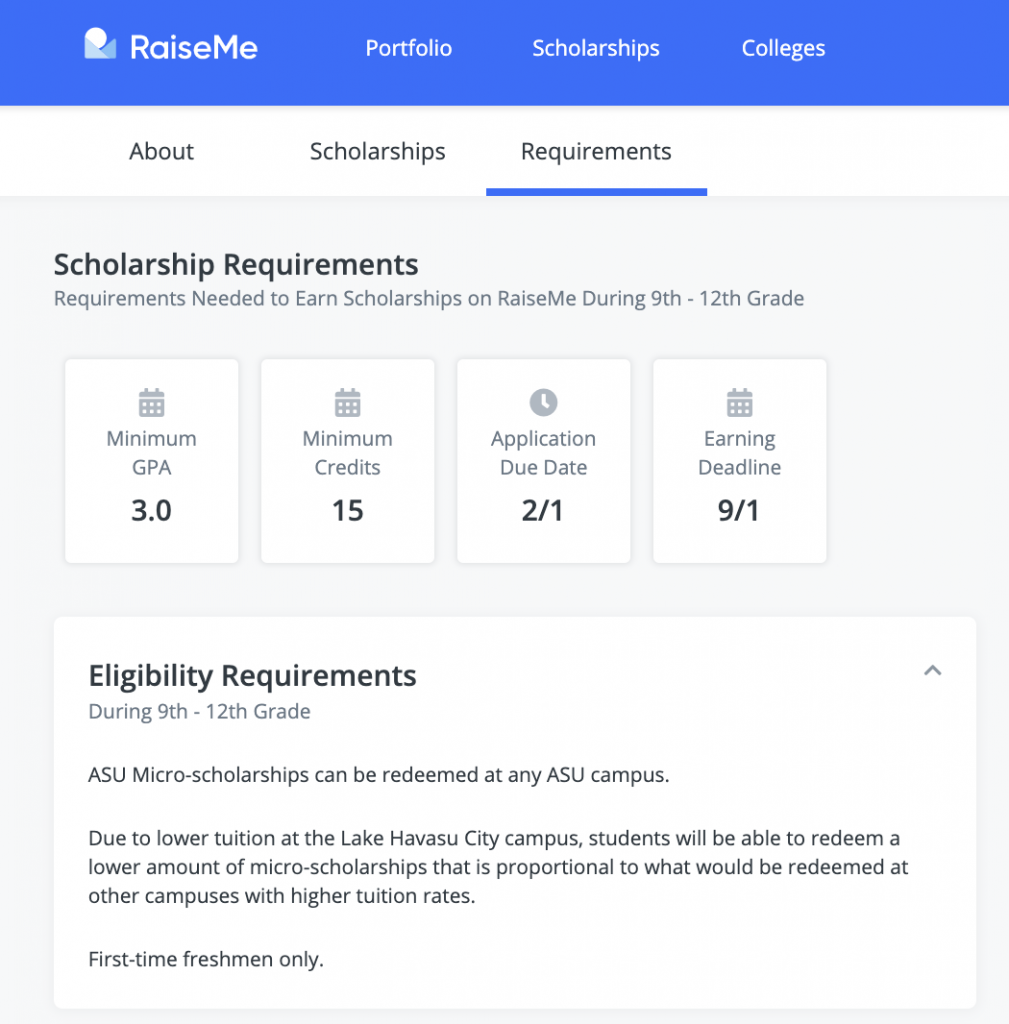Click the Scholarship Requirements page heading
This screenshot has width=1009, height=1024.
[x=236, y=264]
